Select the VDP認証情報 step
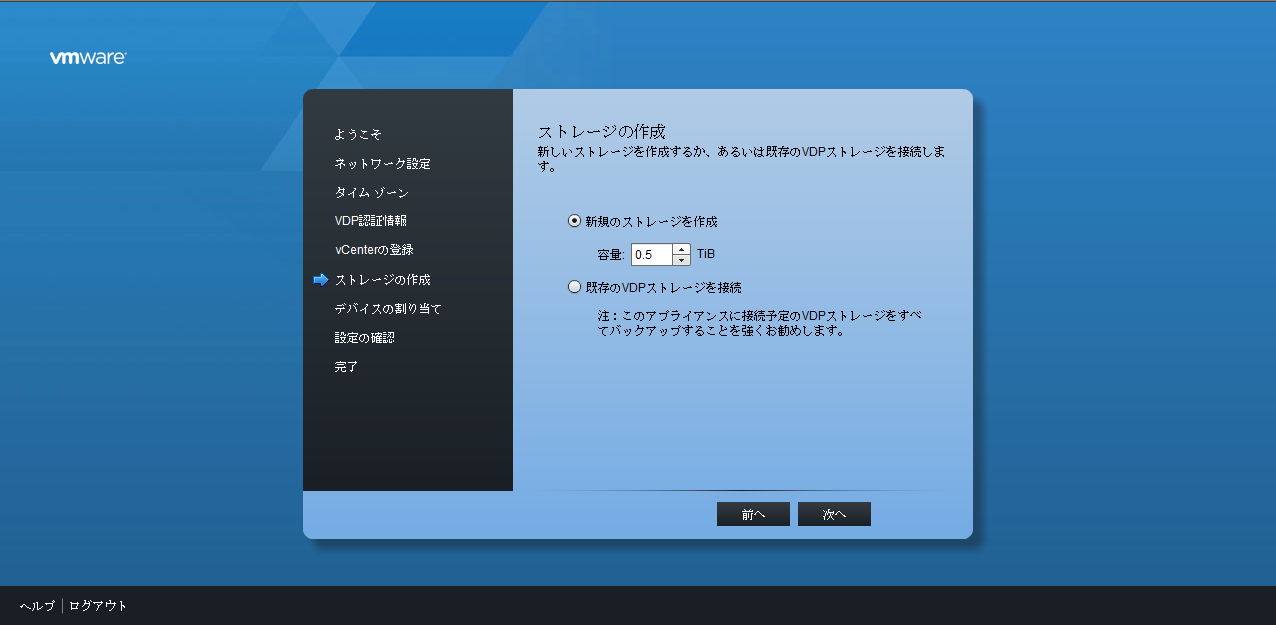 370,221
